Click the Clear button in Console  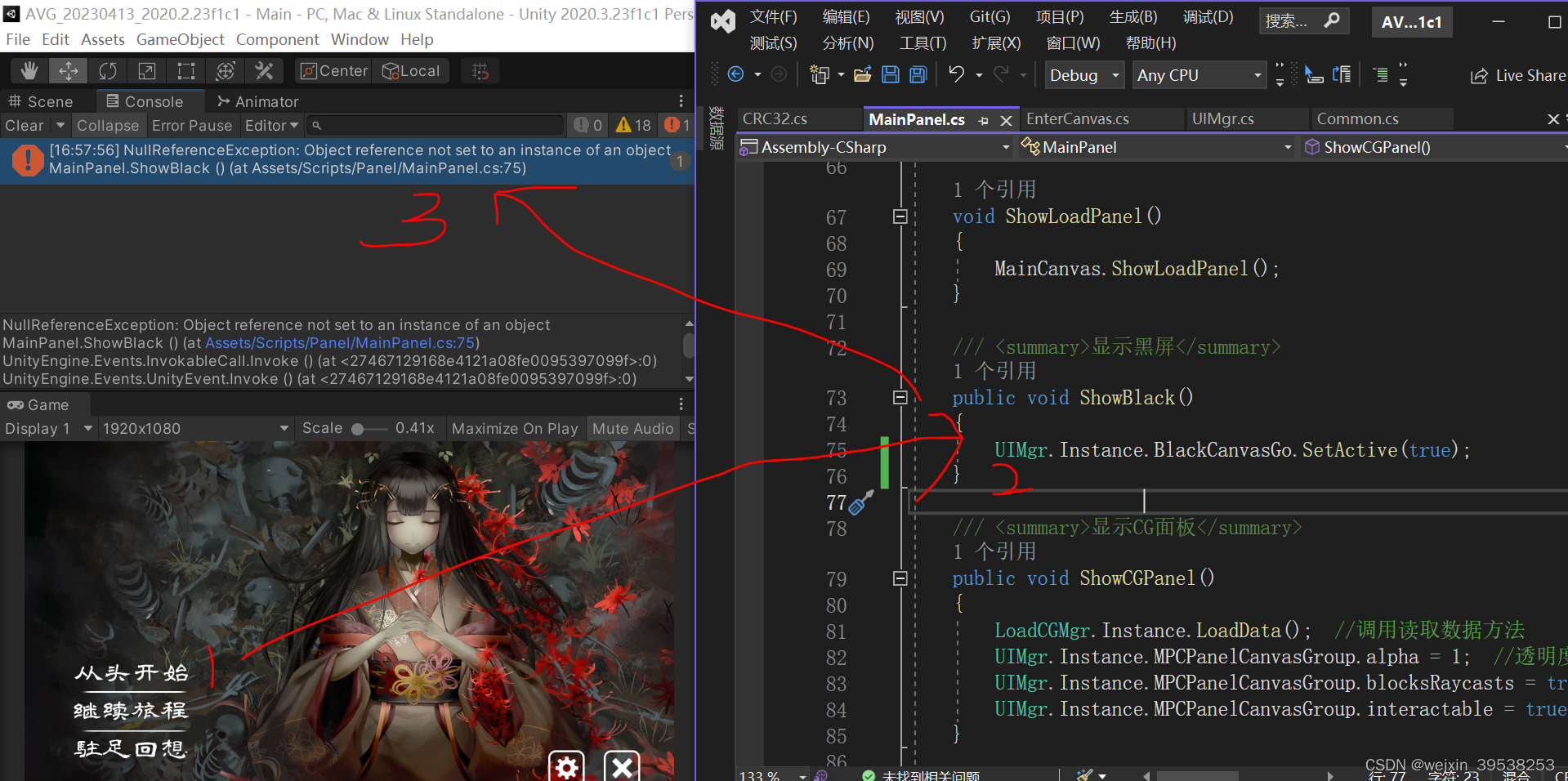tap(24, 125)
